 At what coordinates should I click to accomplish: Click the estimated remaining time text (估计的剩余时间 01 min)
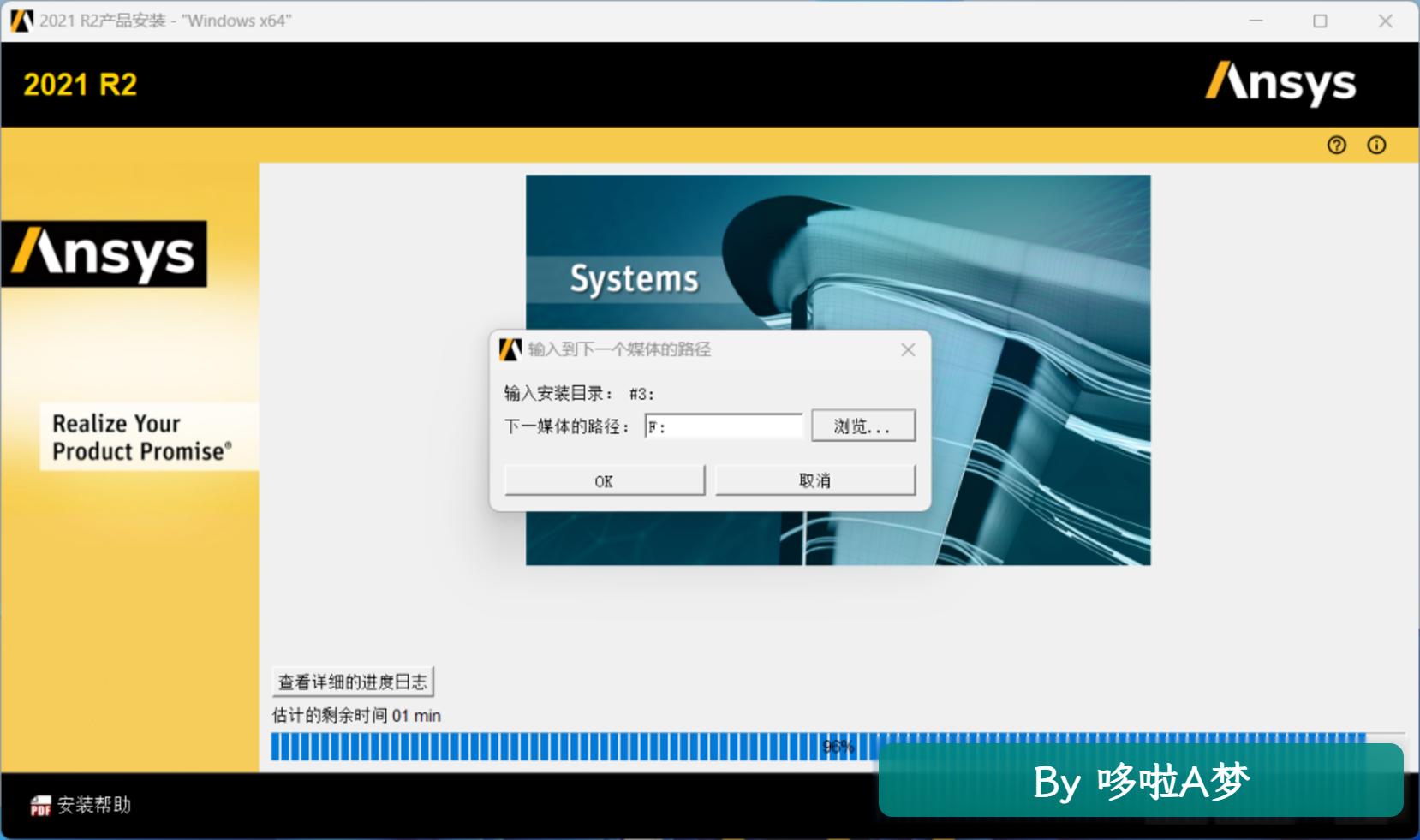pyautogui.click(x=356, y=716)
